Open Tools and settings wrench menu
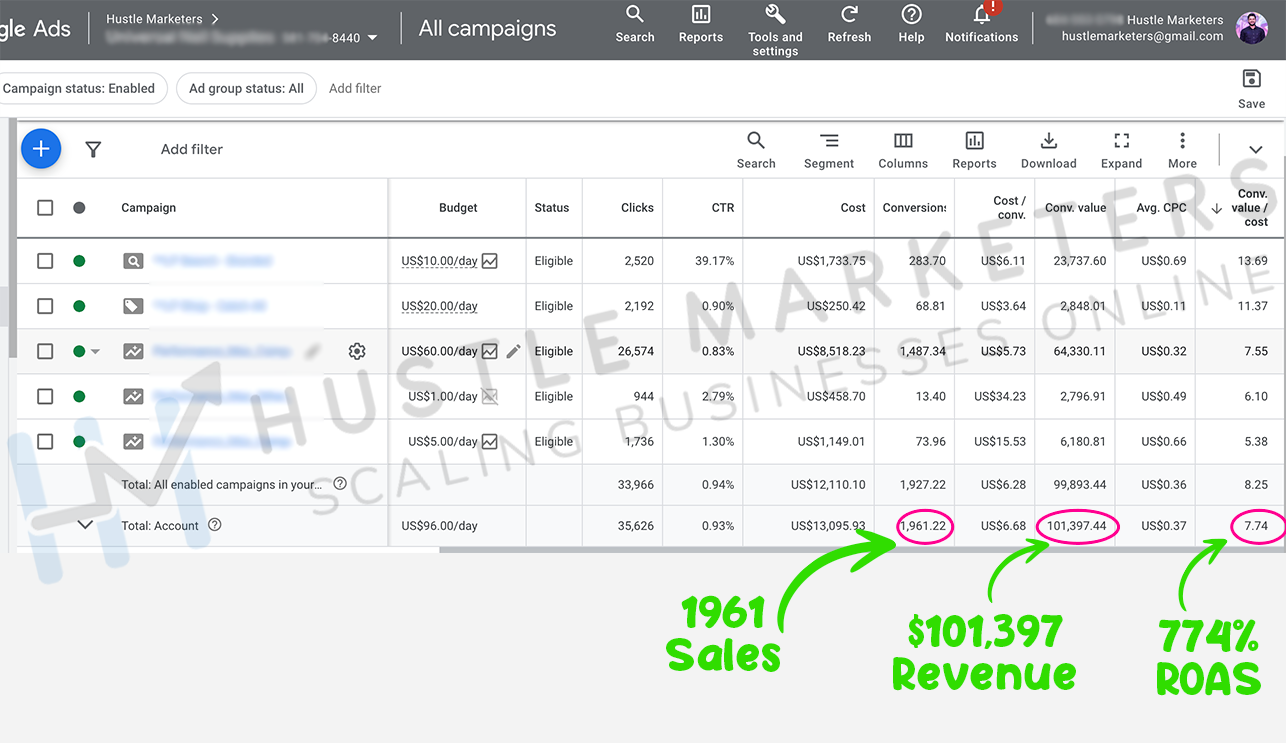Viewport: 1286px width, 743px height. 775,15
